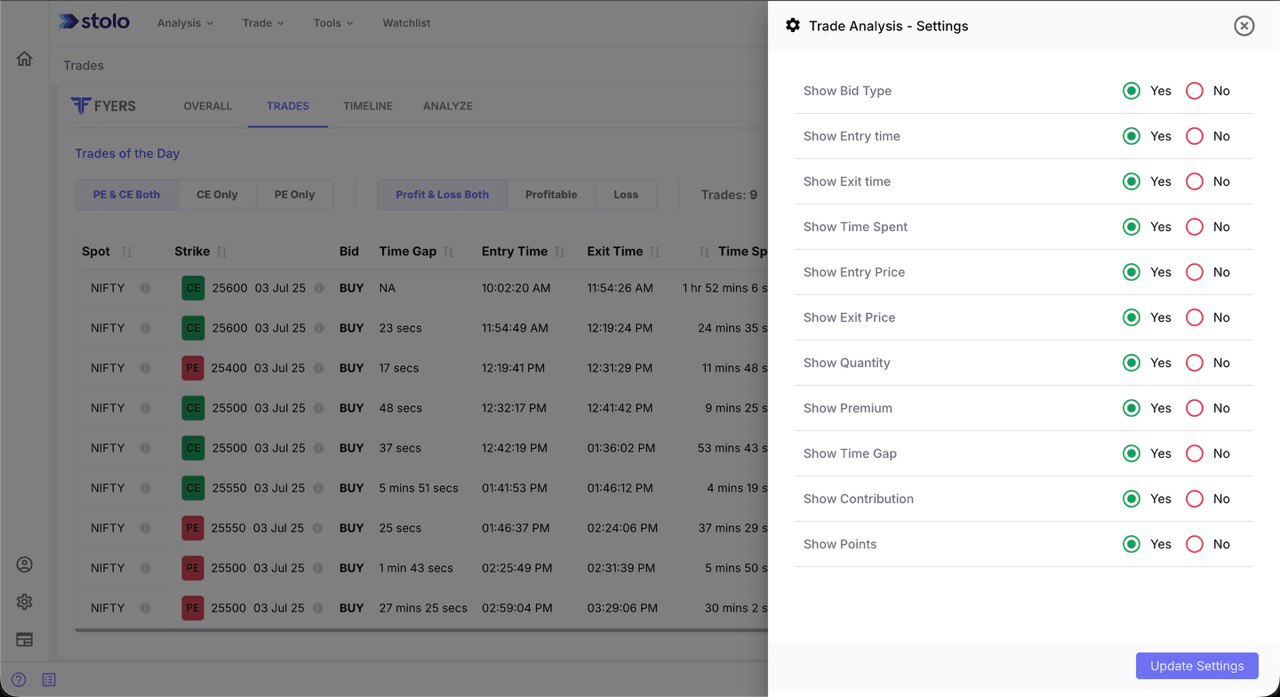This screenshot has width=1280, height=697.
Task: Expand the Tools menu
Action: [x=333, y=23]
